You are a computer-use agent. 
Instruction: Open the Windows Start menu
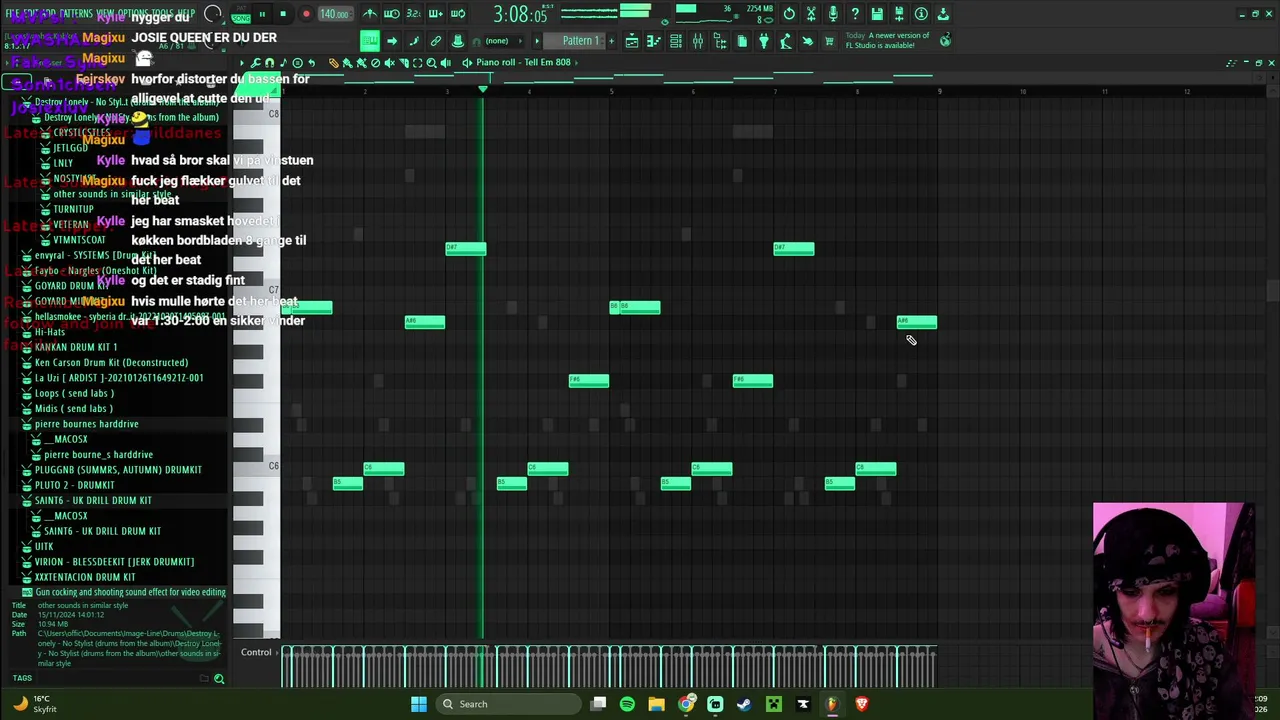point(419,704)
